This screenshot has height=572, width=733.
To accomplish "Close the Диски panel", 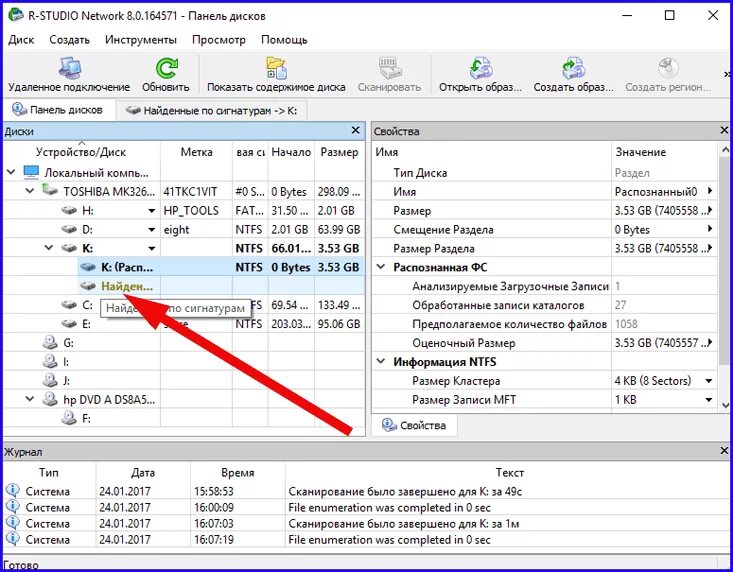I will 355,130.
